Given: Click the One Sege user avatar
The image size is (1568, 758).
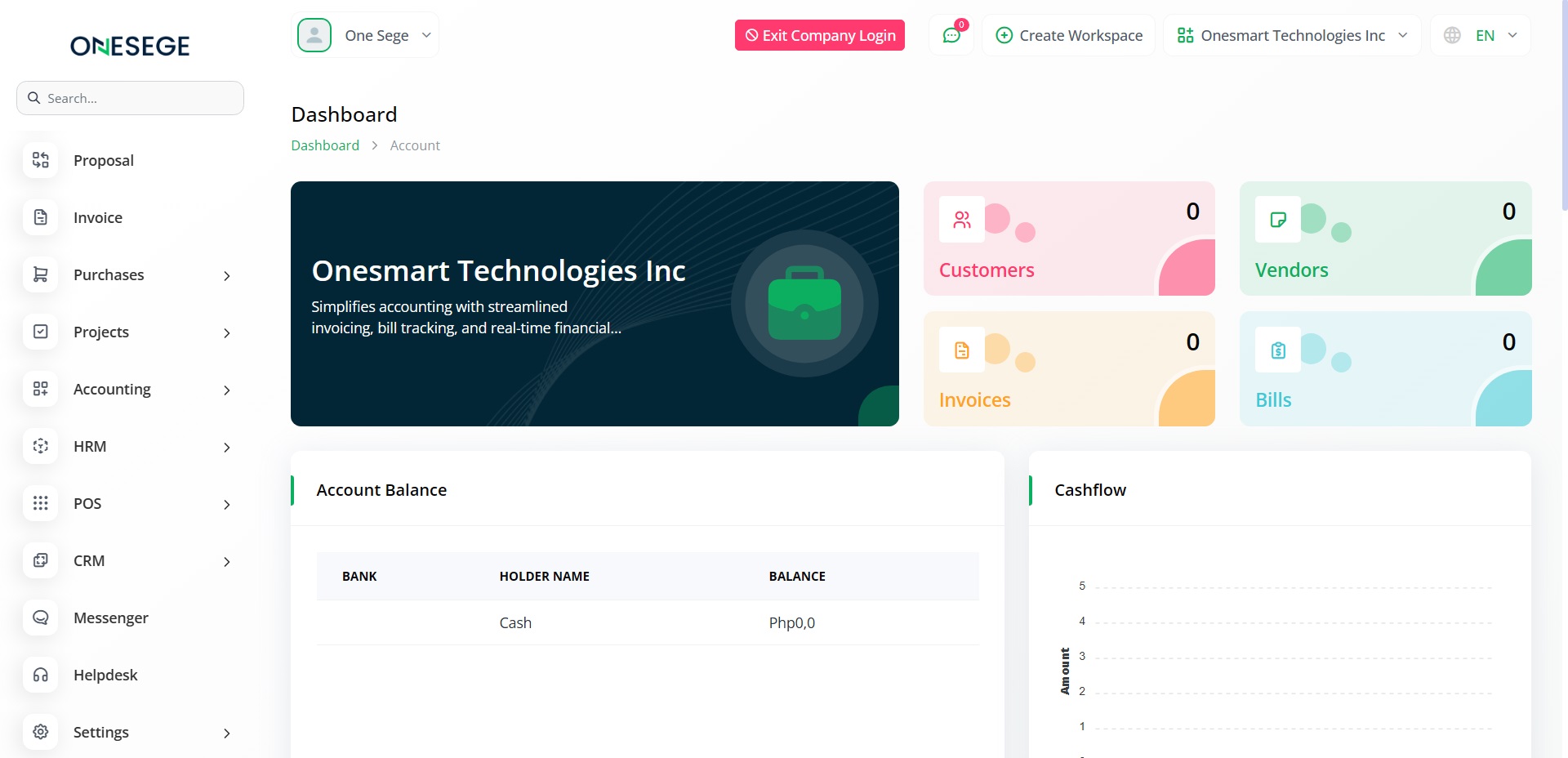Looking at the screenshot, I should point(314,35).
